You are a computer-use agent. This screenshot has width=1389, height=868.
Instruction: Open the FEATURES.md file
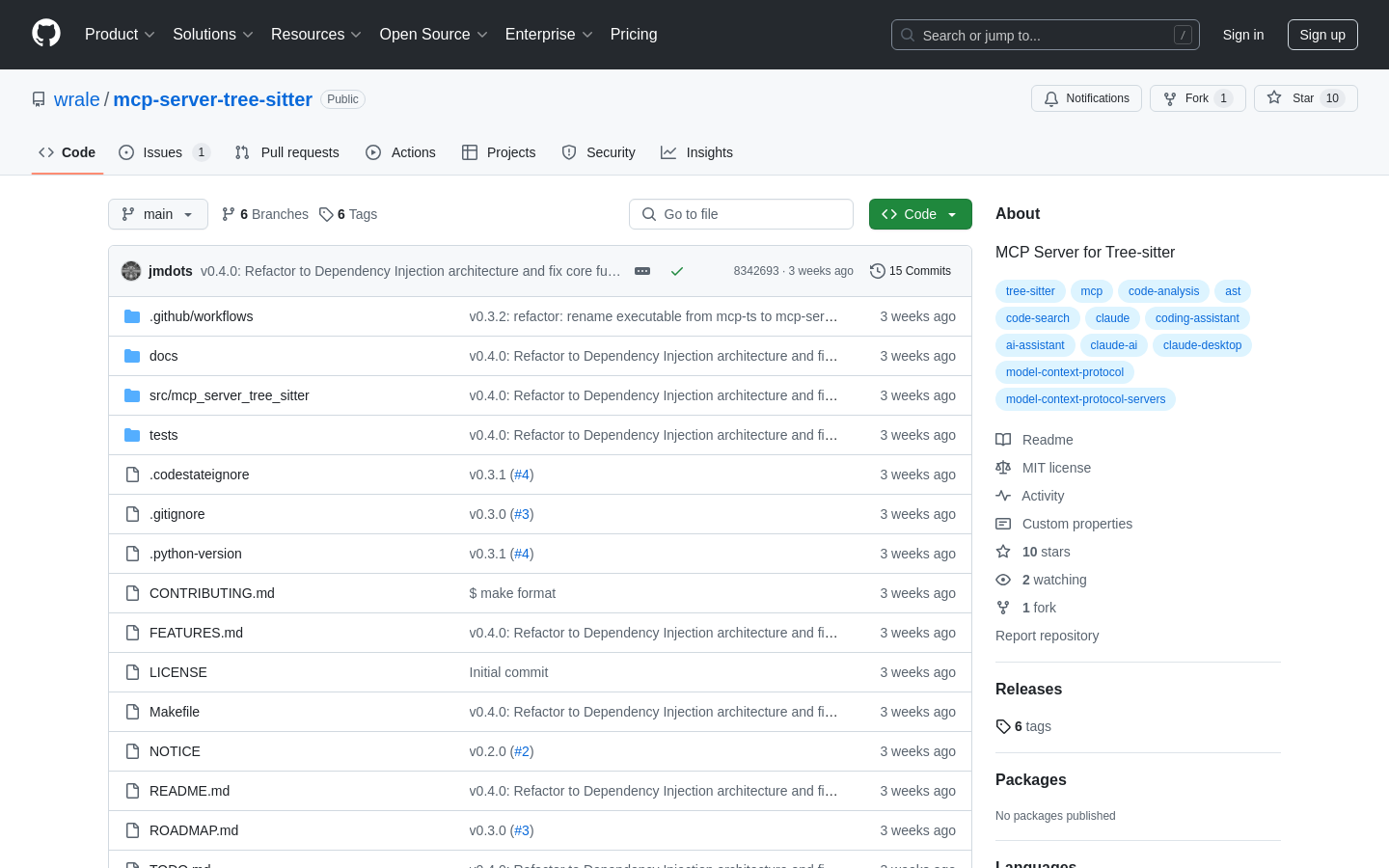click(196, 633)
